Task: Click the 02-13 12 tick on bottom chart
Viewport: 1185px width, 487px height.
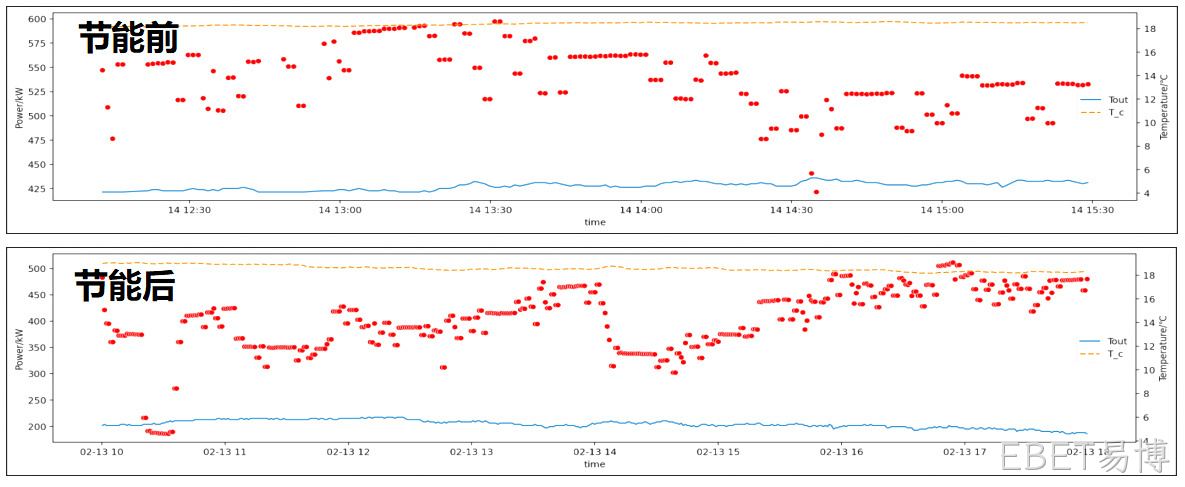Action: (x=349, y=452)
